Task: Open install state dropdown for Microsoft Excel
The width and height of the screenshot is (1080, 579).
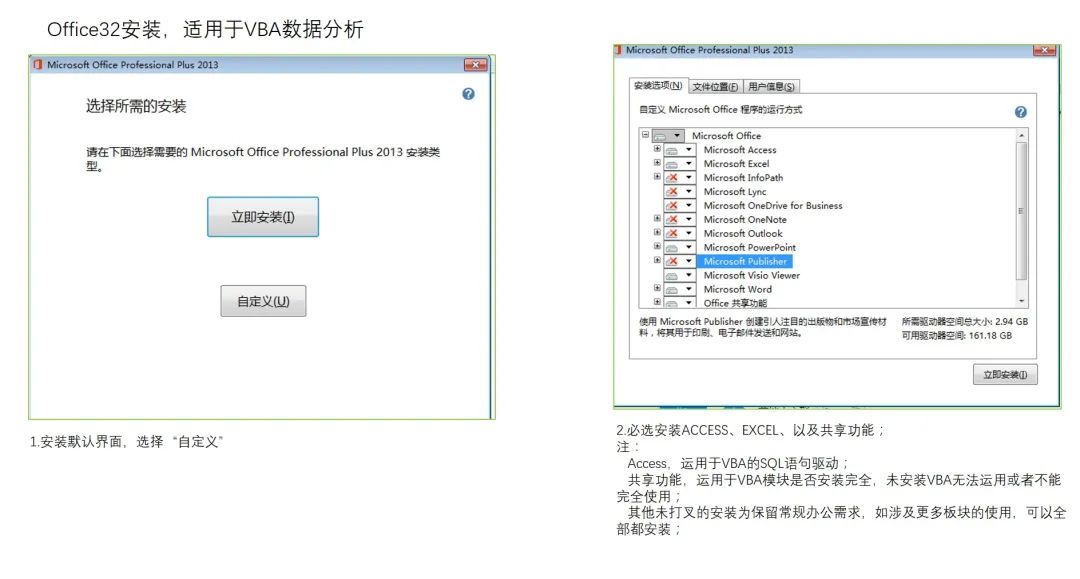Action: click(x=688, y=164)
